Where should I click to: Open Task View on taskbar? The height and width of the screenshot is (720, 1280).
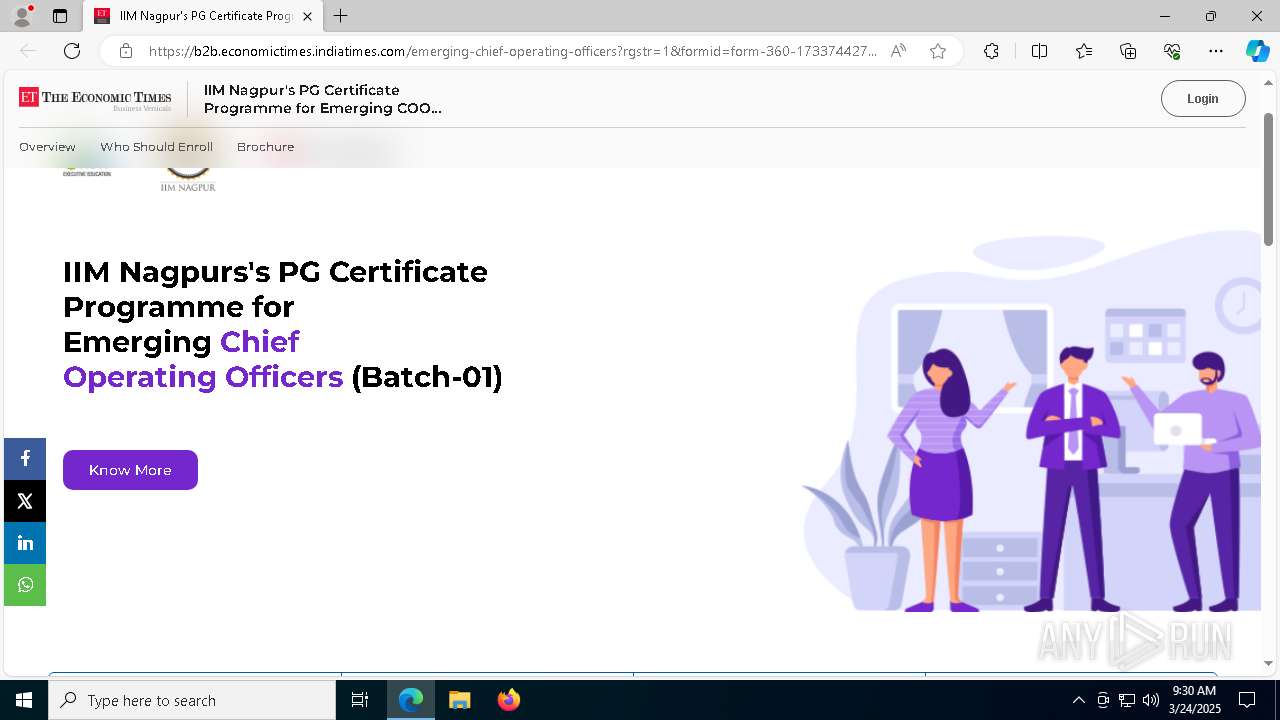(x=360, y=700)
